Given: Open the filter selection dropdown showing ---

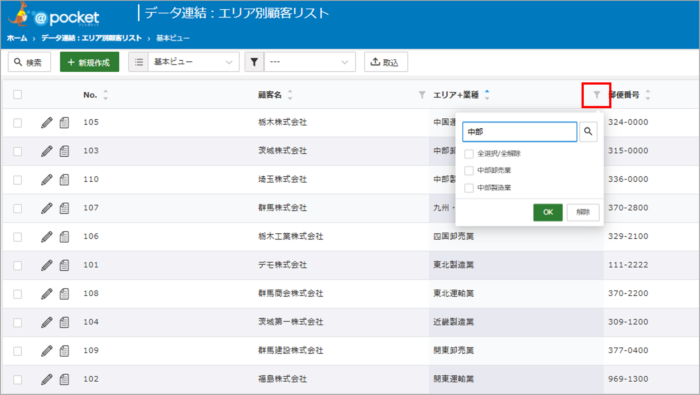Looking at the screenshot, I should 310,62.
